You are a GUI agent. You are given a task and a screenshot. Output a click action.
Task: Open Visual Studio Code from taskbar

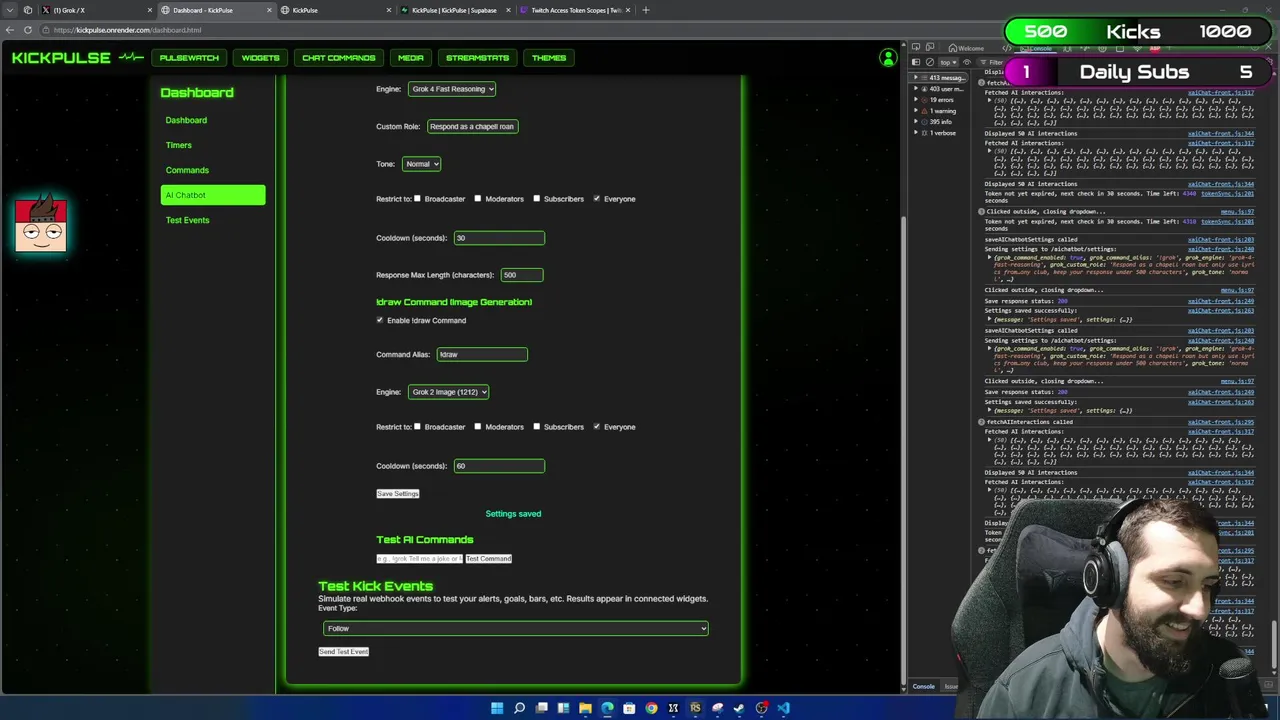(x=783, y=708)
